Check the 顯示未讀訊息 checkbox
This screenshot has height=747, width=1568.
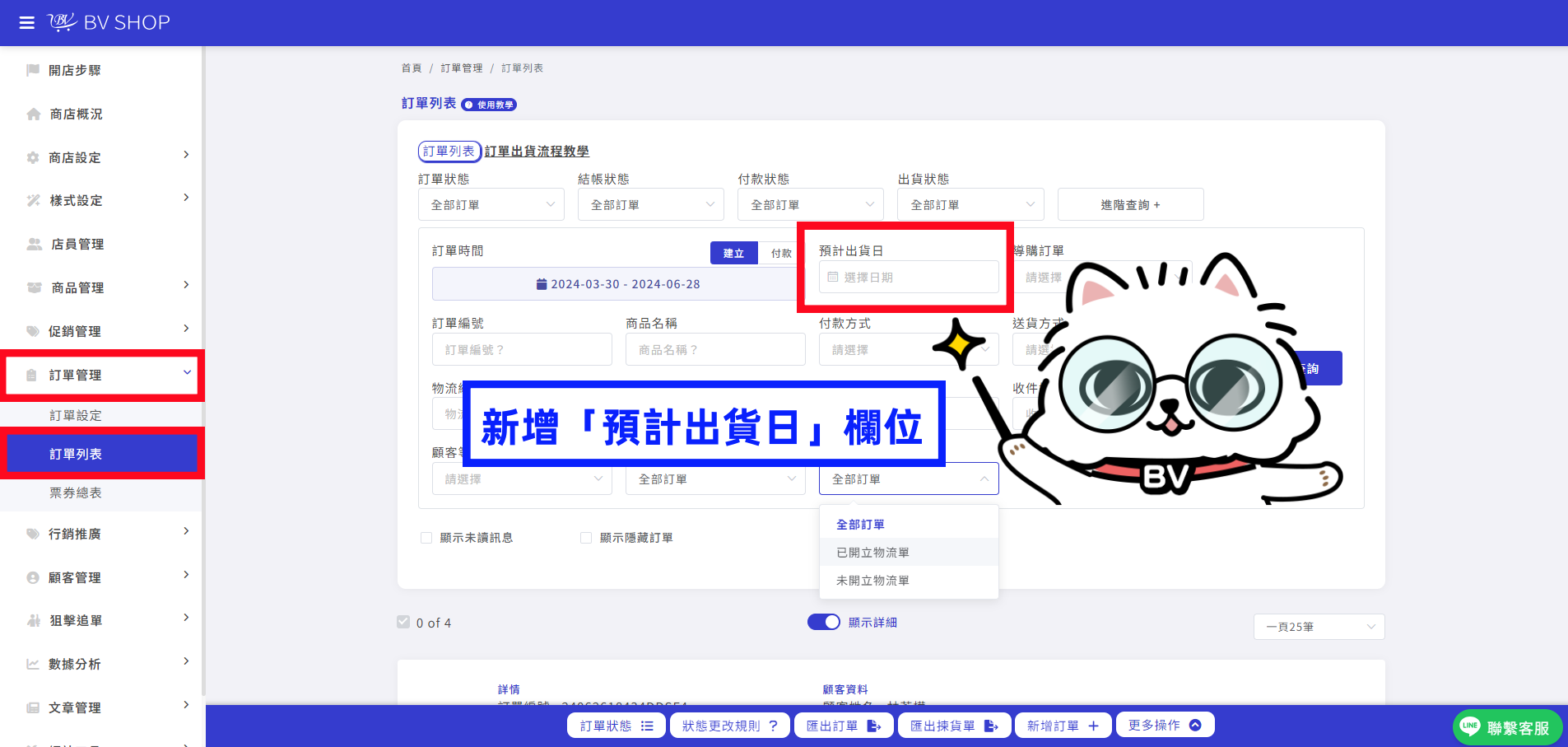[426, 538]
